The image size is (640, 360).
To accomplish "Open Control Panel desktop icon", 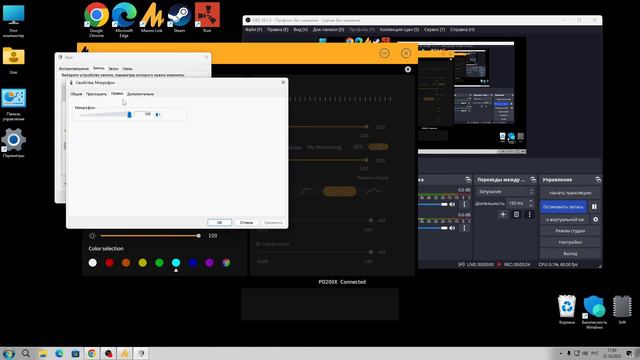I will [13, 104].
